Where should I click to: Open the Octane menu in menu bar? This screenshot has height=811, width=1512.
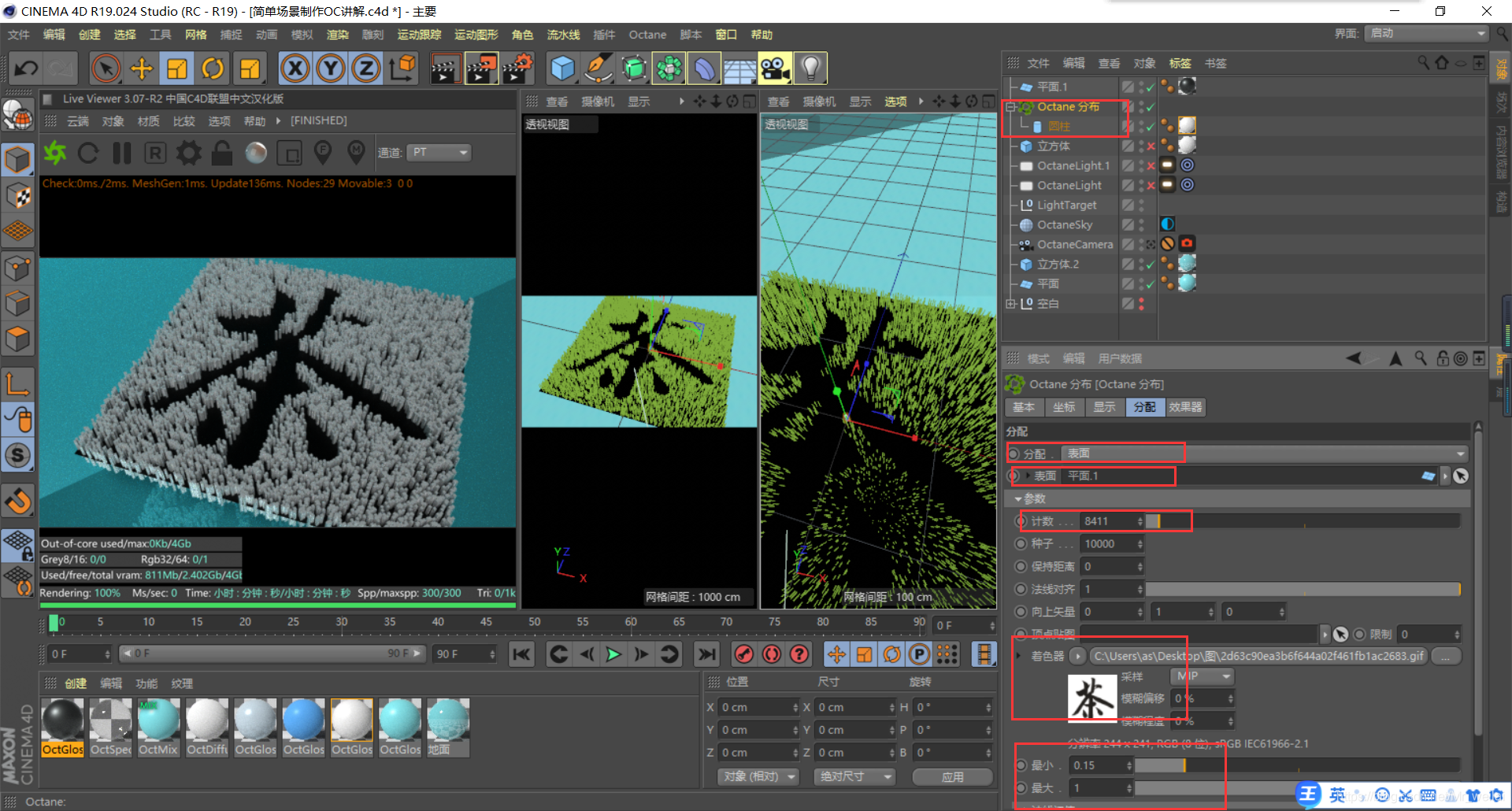(x=647, y=35)
